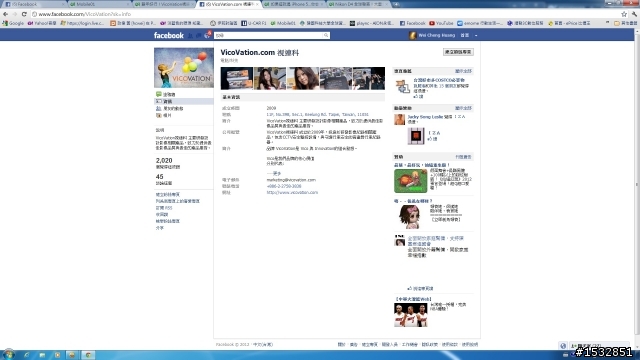Click the Keelung Rd. Taipei address link
This screenshot has height=360, width=640.
(318, 115)
